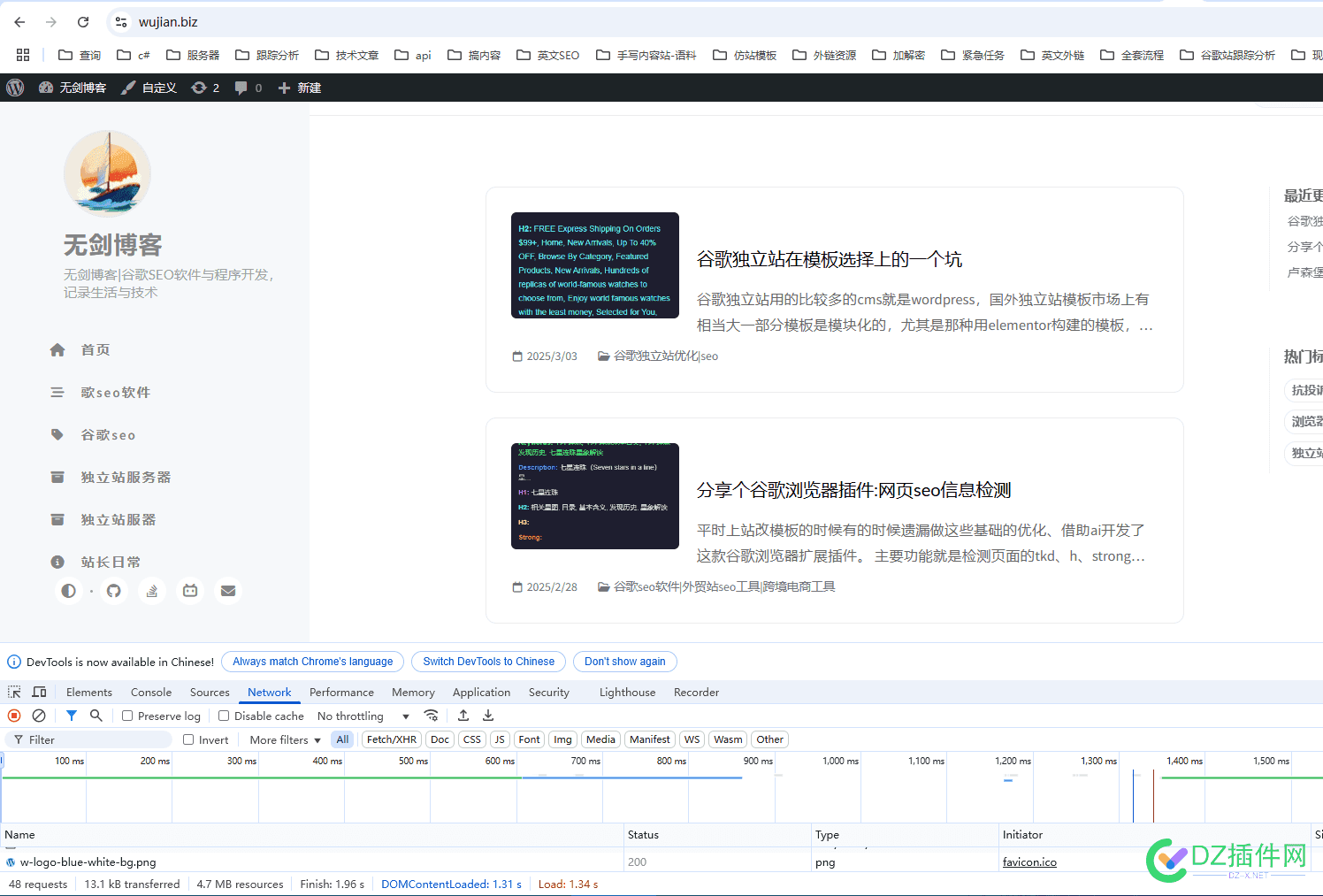Click the email envelope icon in sidebar
The image size is (1323, 896).
coord(228,591)
